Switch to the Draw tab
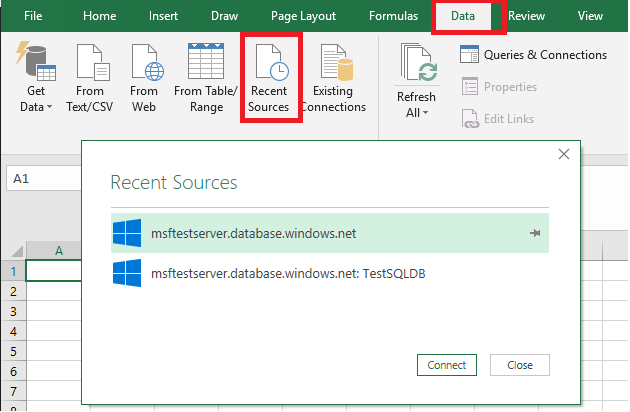Image resolution: width=630 pixels, height=412 pixels. 225,16
